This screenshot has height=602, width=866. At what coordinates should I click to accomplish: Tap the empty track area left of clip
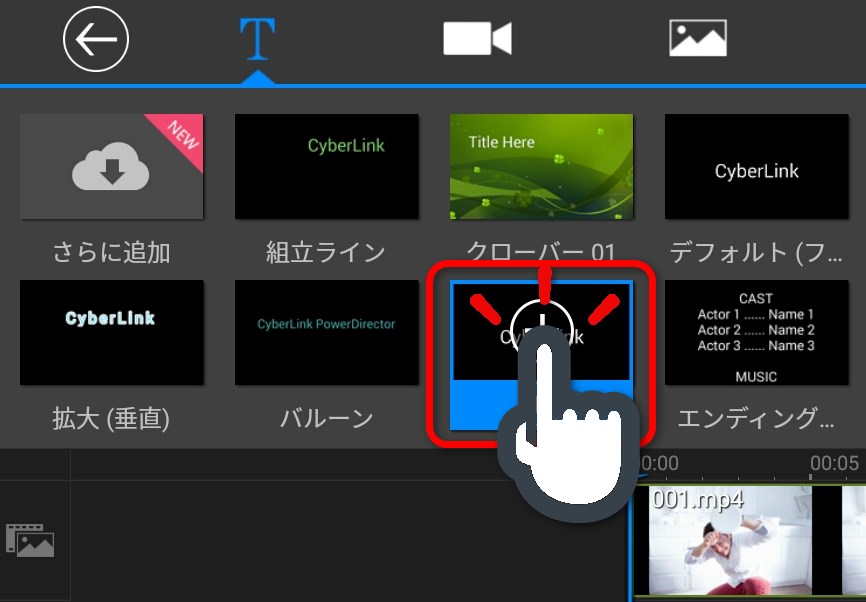pos(350,540)
